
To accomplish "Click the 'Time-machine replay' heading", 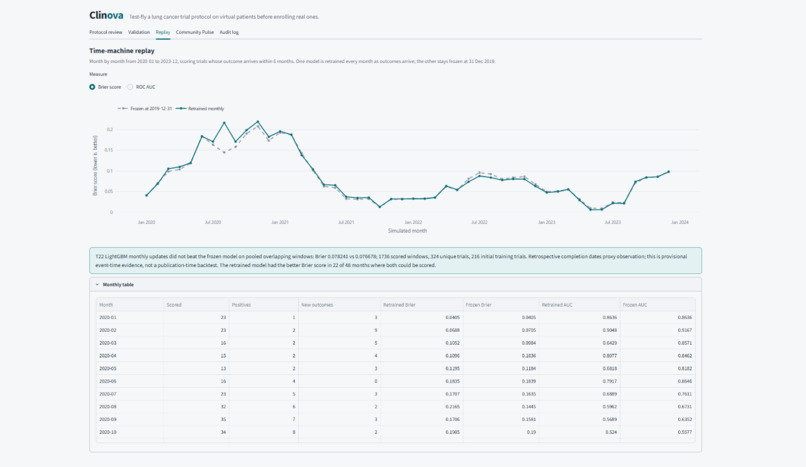I will (122, 51).
